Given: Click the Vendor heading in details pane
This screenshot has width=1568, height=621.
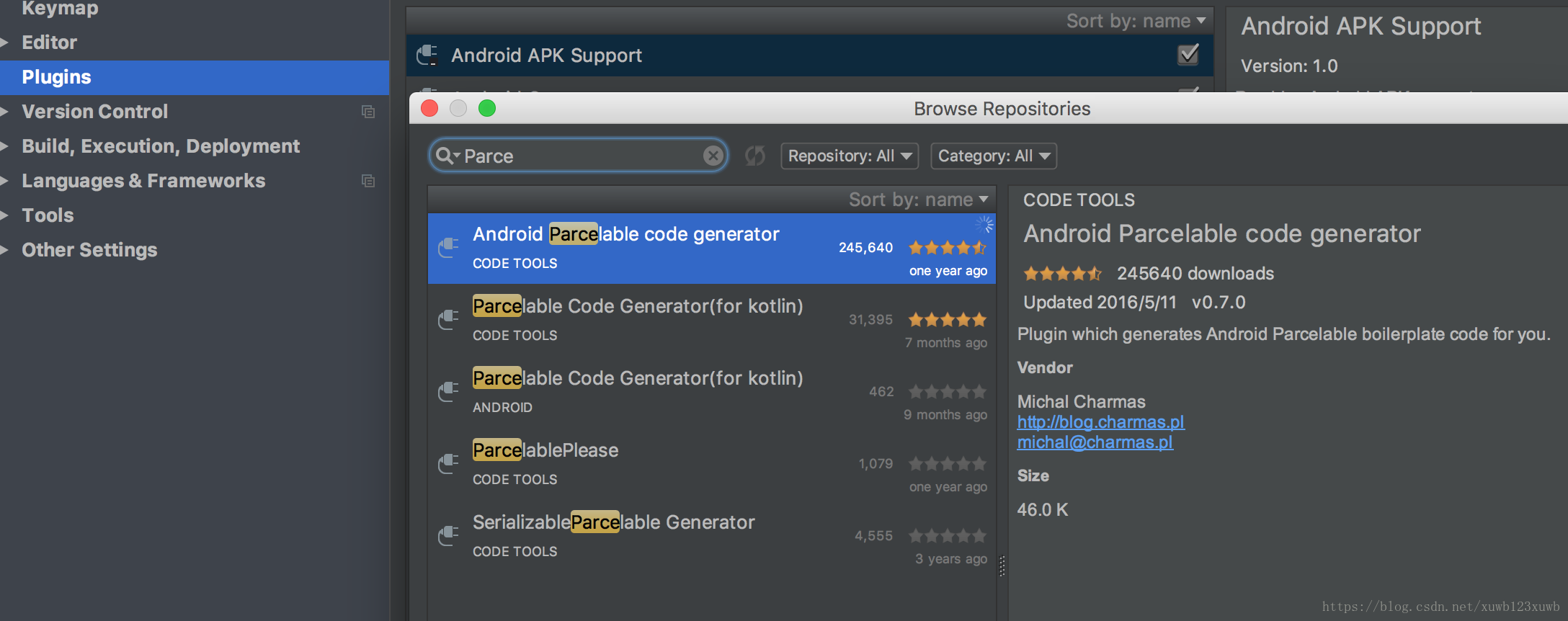Looking at the screenshot, I should click(1045, 367).
